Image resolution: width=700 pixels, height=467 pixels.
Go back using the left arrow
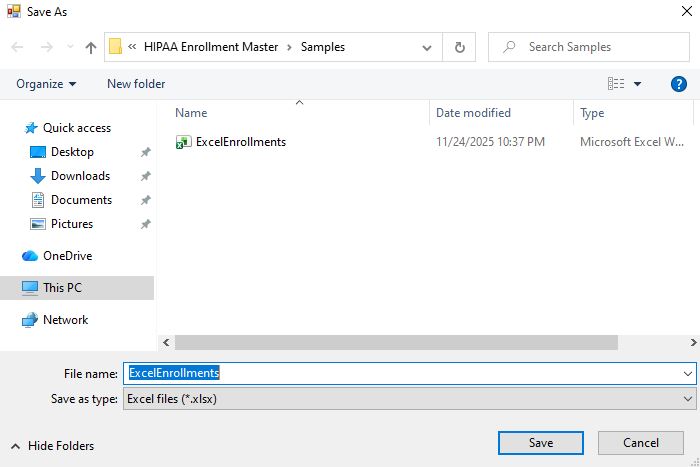coord(17,47)
